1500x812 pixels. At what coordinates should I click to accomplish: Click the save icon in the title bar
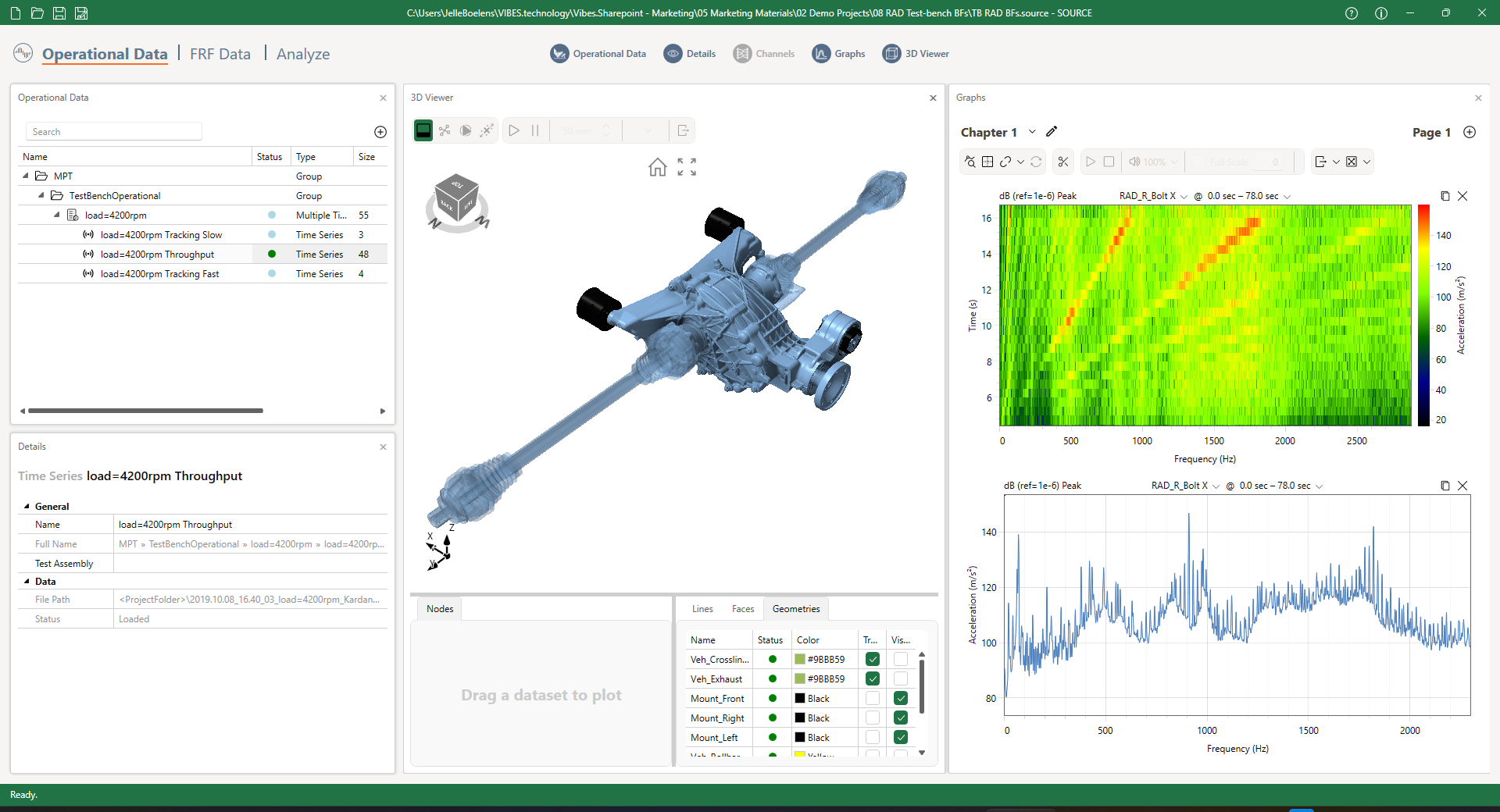point(59,13)
